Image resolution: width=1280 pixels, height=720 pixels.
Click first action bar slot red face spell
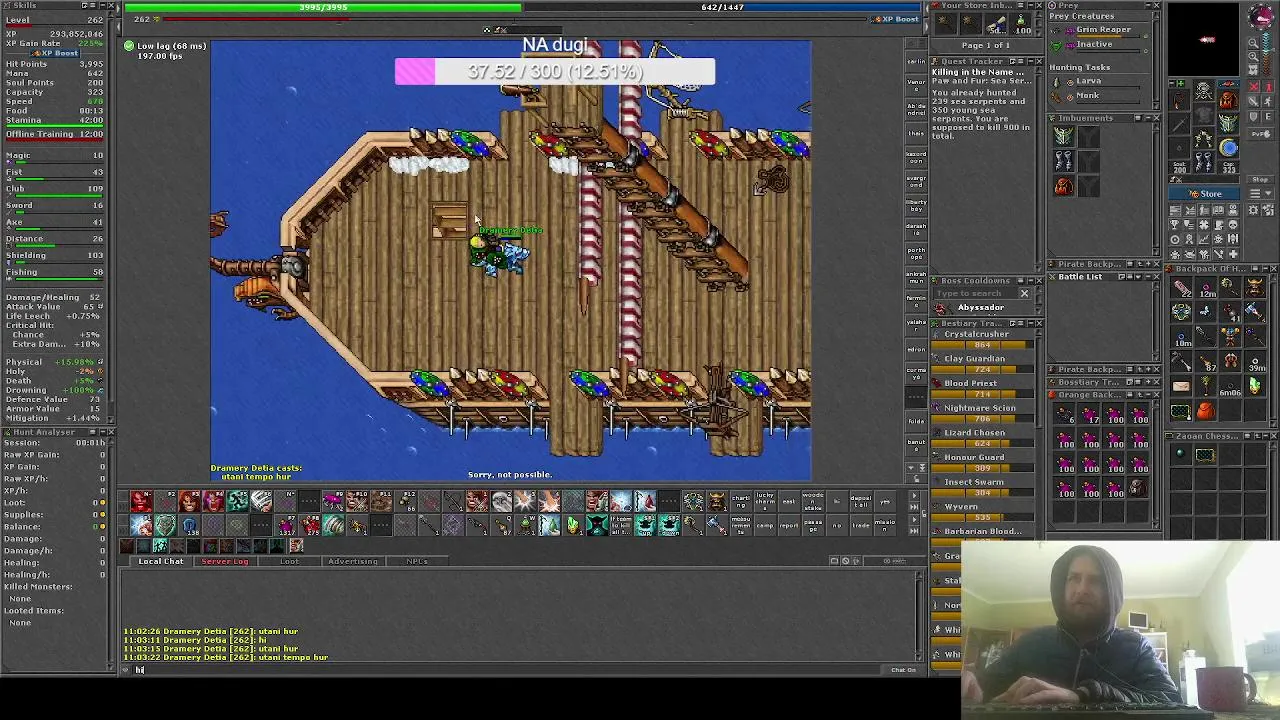click(141, 501)
